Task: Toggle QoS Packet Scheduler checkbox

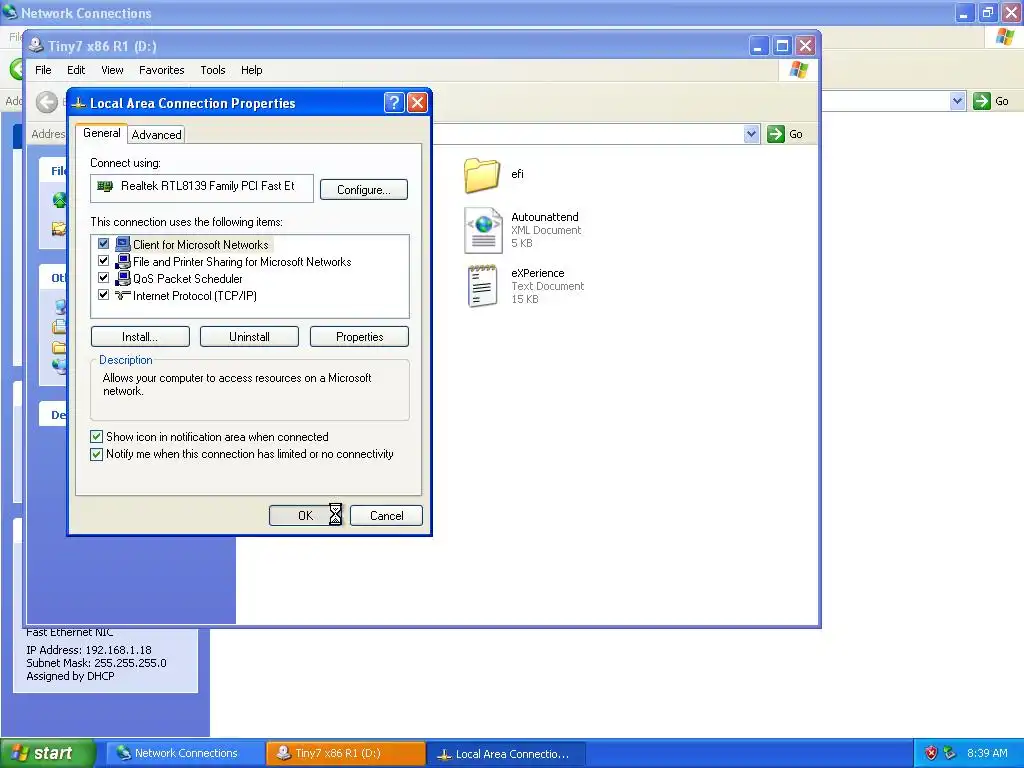Action: tap(103, 278)
